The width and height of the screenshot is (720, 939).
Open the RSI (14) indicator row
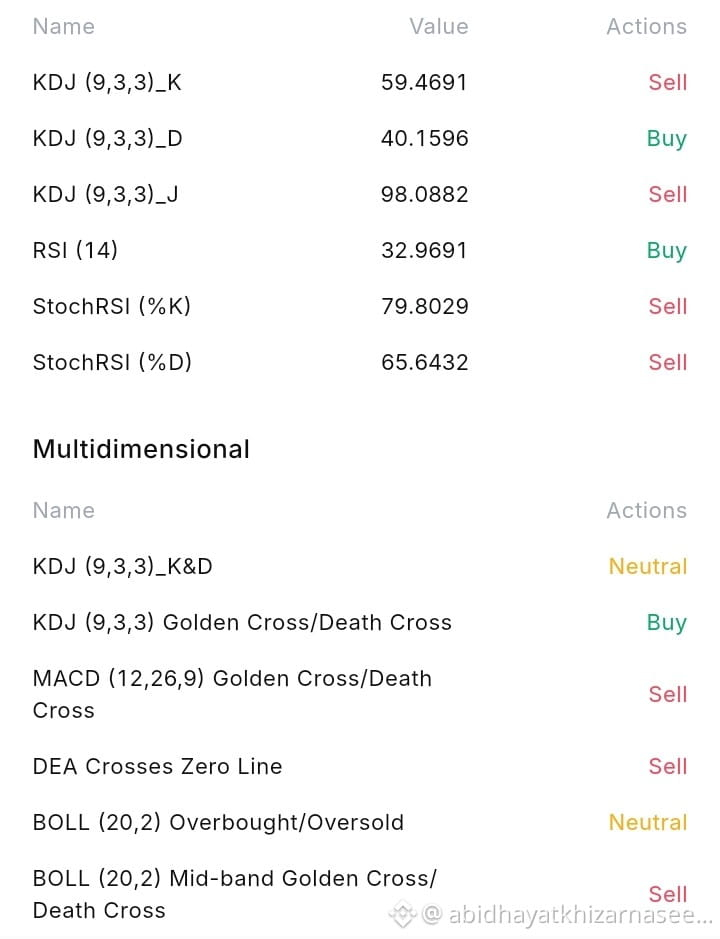[360, 250]
